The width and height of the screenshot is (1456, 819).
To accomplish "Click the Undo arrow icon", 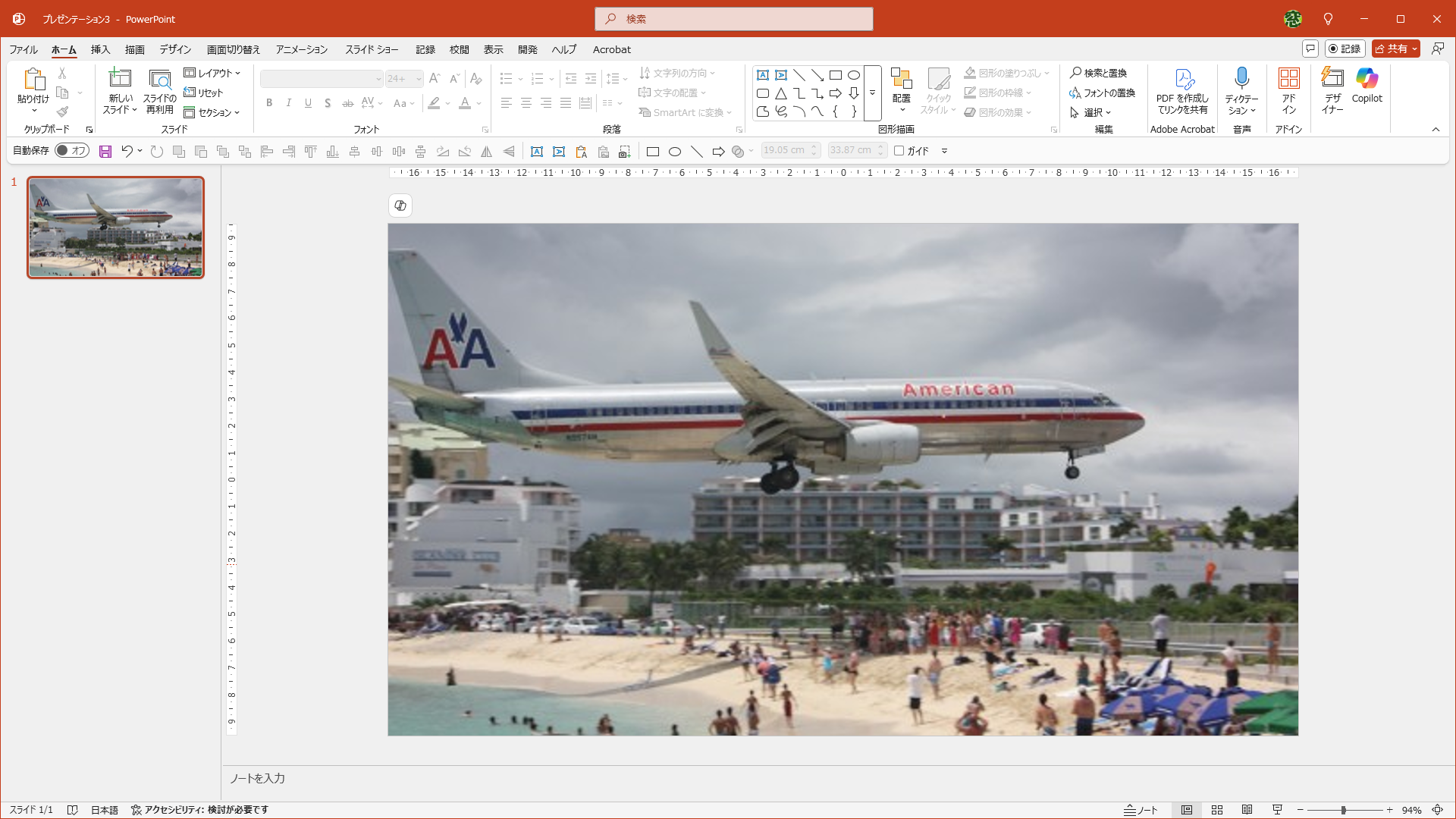I will [127, 152].
